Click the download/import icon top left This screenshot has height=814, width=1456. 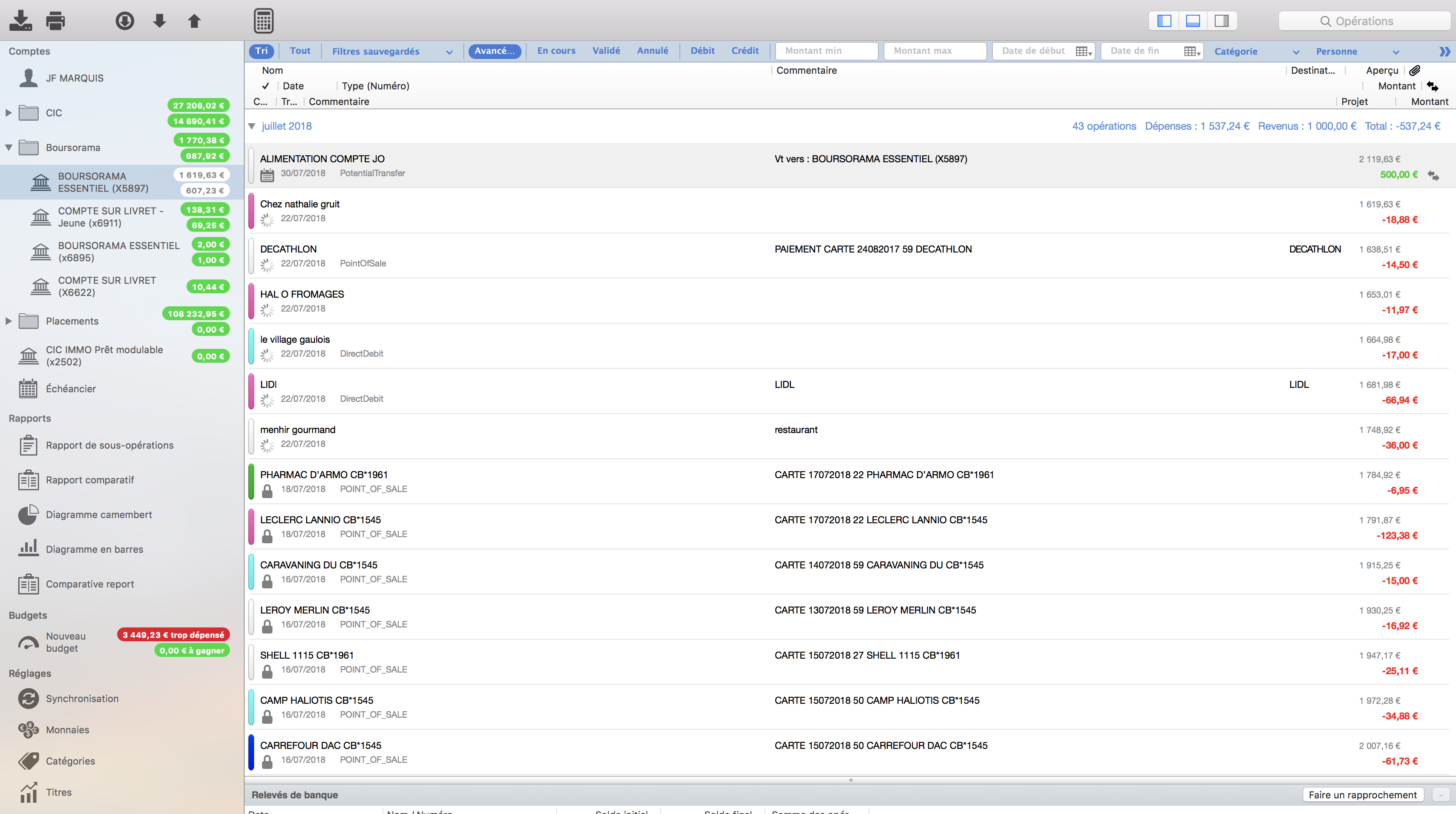coord(20,20)
